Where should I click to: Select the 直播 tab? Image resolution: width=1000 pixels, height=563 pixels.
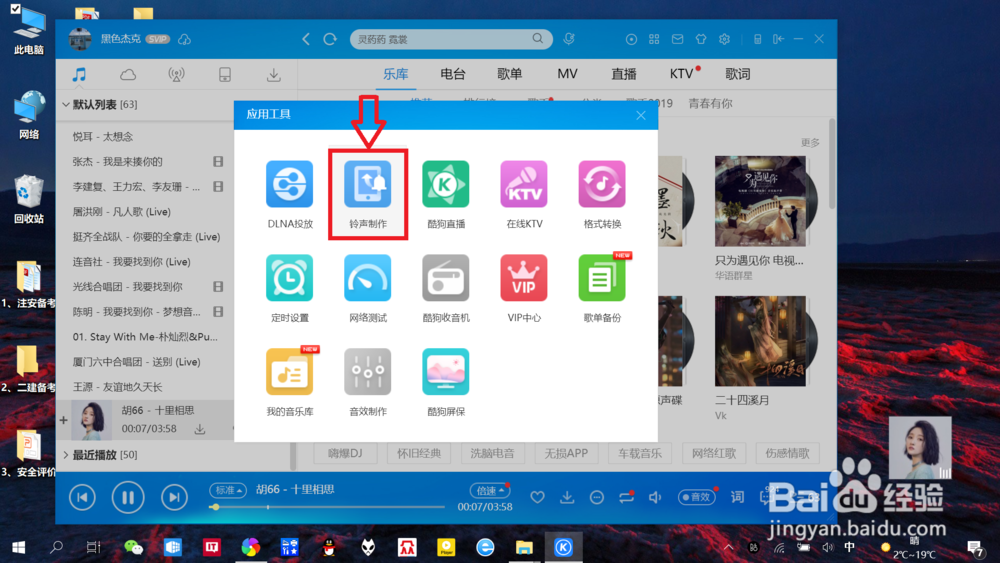coord(624,74)
